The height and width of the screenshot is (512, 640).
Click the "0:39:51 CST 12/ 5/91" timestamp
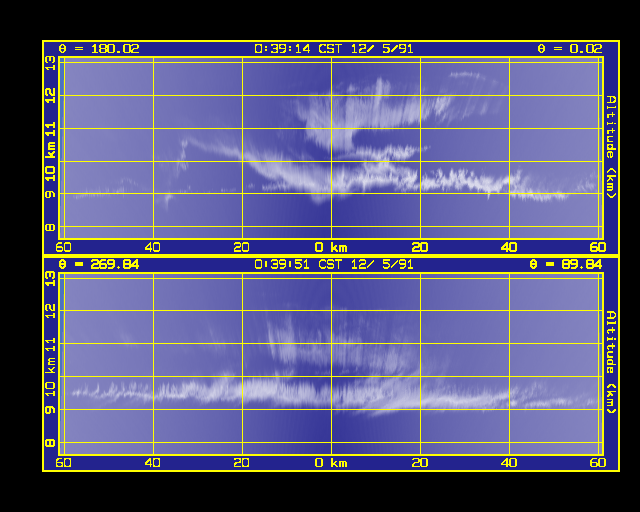coord(333,265)
